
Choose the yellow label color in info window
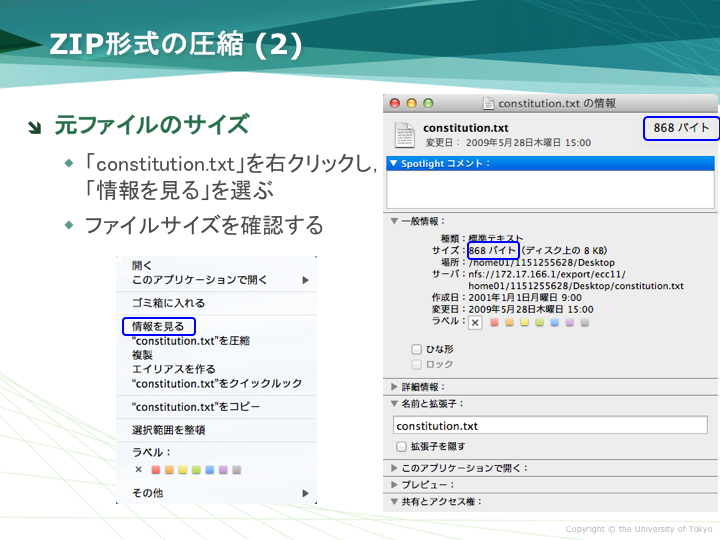coord(524,322)
